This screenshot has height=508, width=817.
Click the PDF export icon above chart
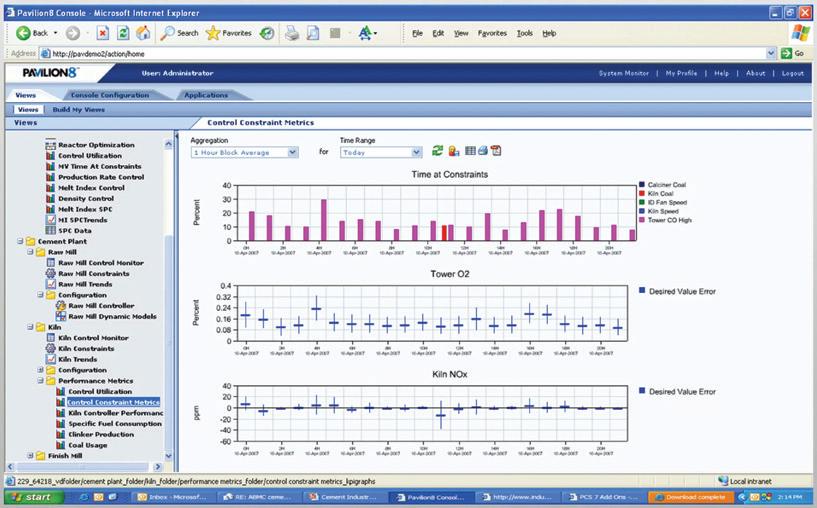click(x=496, y=151)
